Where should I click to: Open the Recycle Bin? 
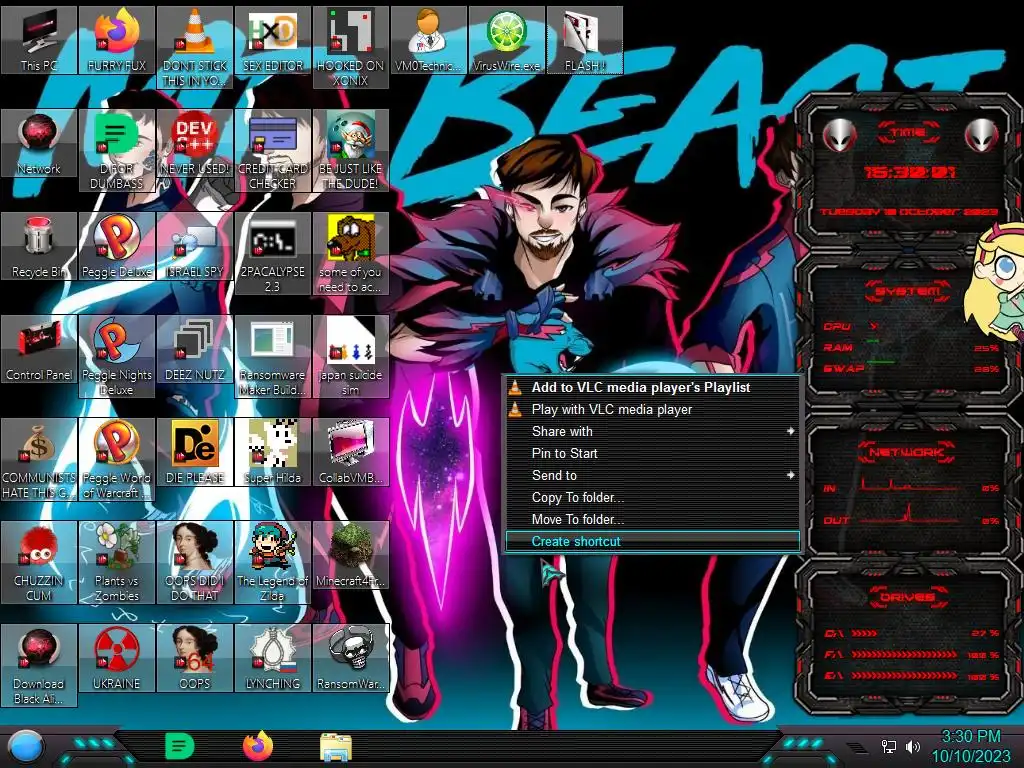point(39,246)
